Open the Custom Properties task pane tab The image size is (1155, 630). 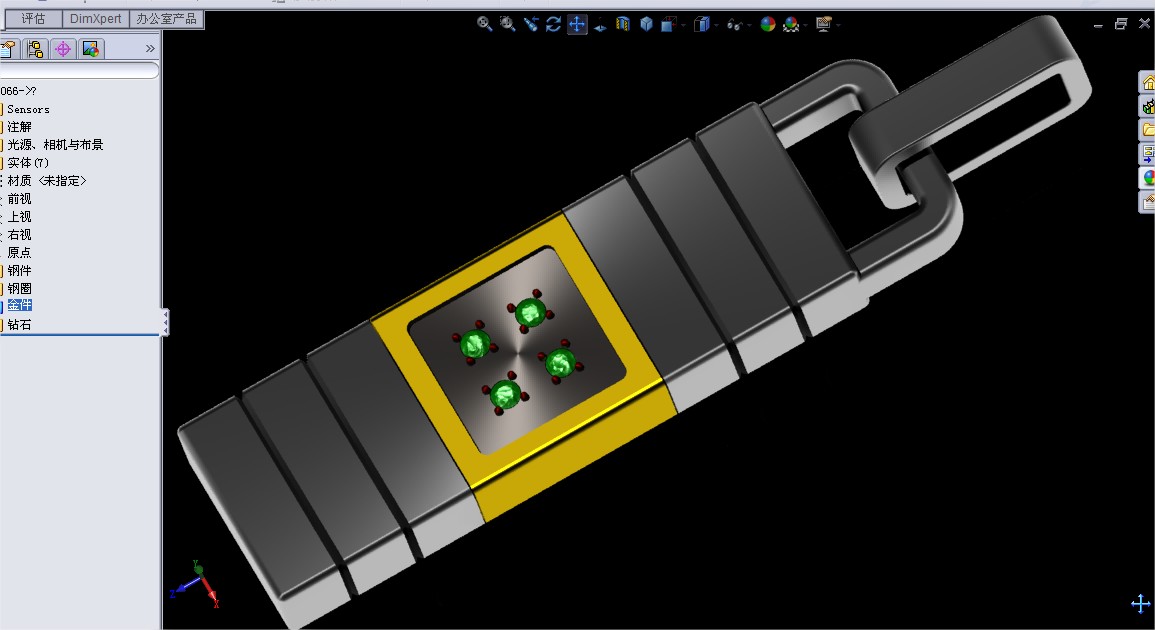tap(1148, 201)
